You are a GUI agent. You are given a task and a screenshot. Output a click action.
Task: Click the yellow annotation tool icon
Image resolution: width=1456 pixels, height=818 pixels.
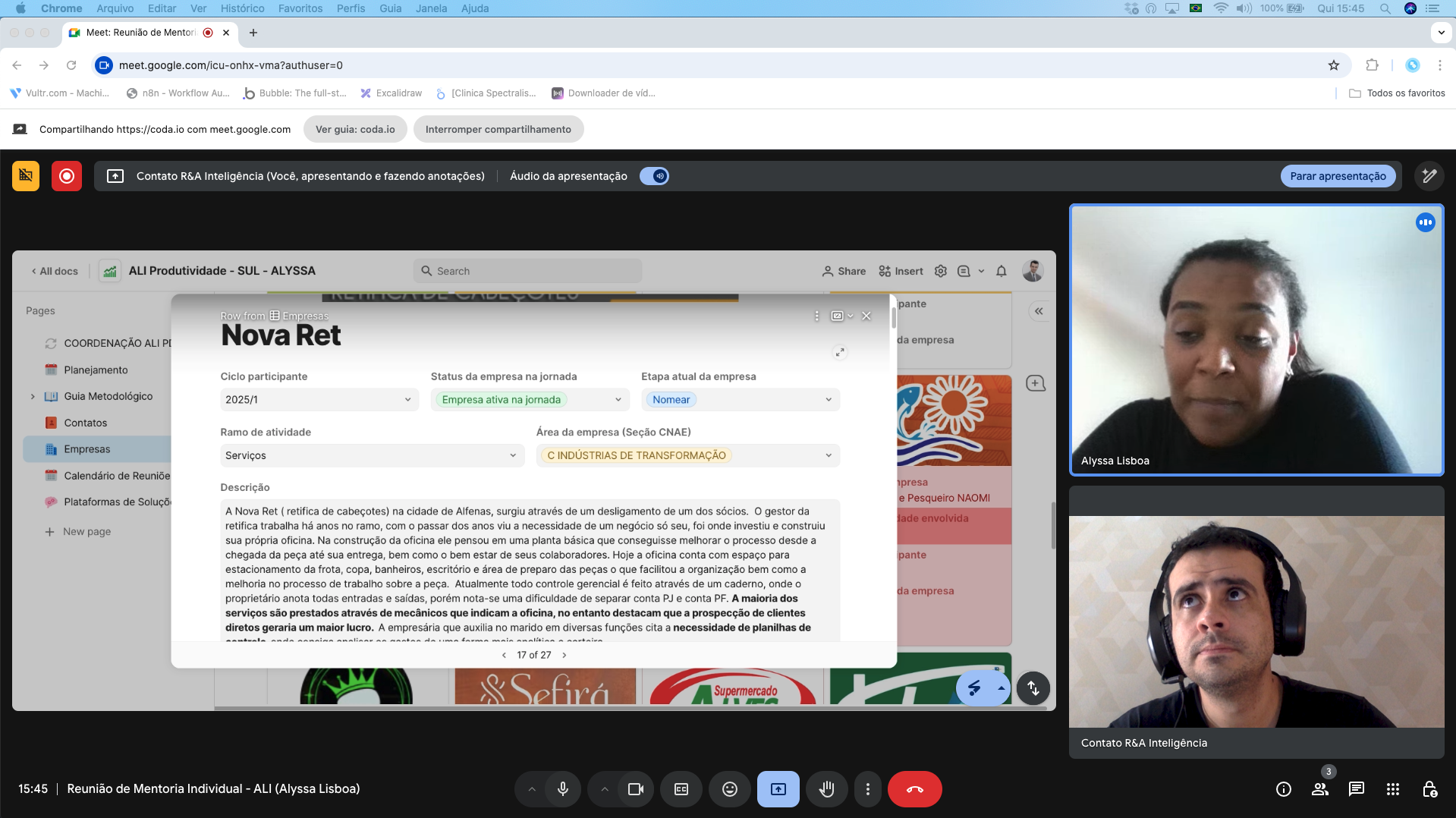coord(26,176)
